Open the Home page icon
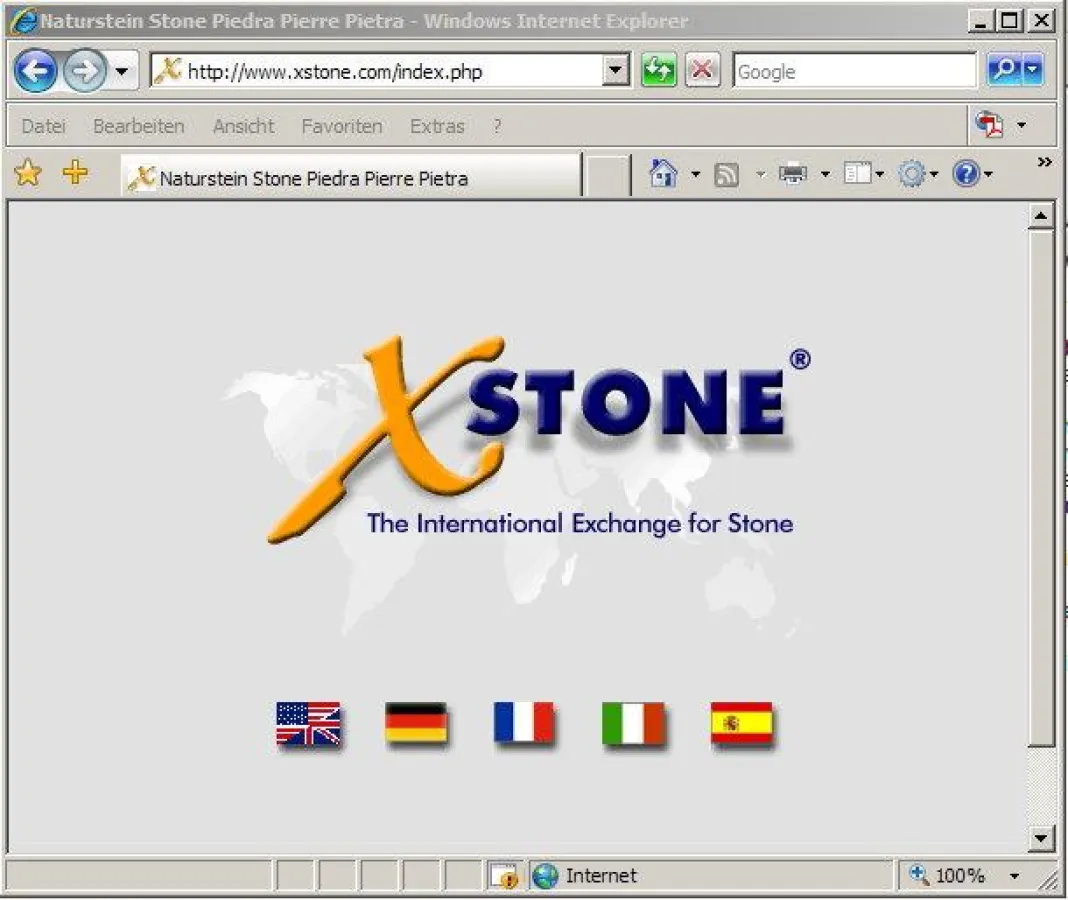Image resolution: width=1068 pixels, height=900 pixels. click(x=662, y=173)
